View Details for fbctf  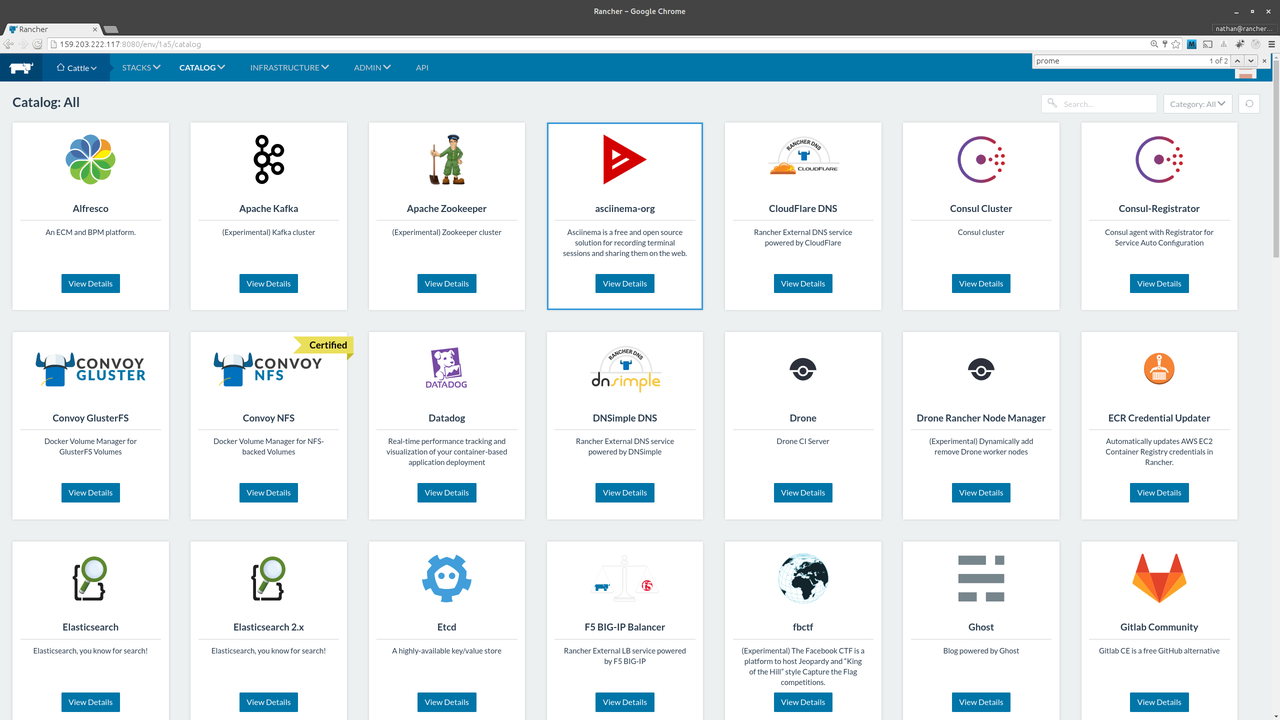[x=803, y=702]
